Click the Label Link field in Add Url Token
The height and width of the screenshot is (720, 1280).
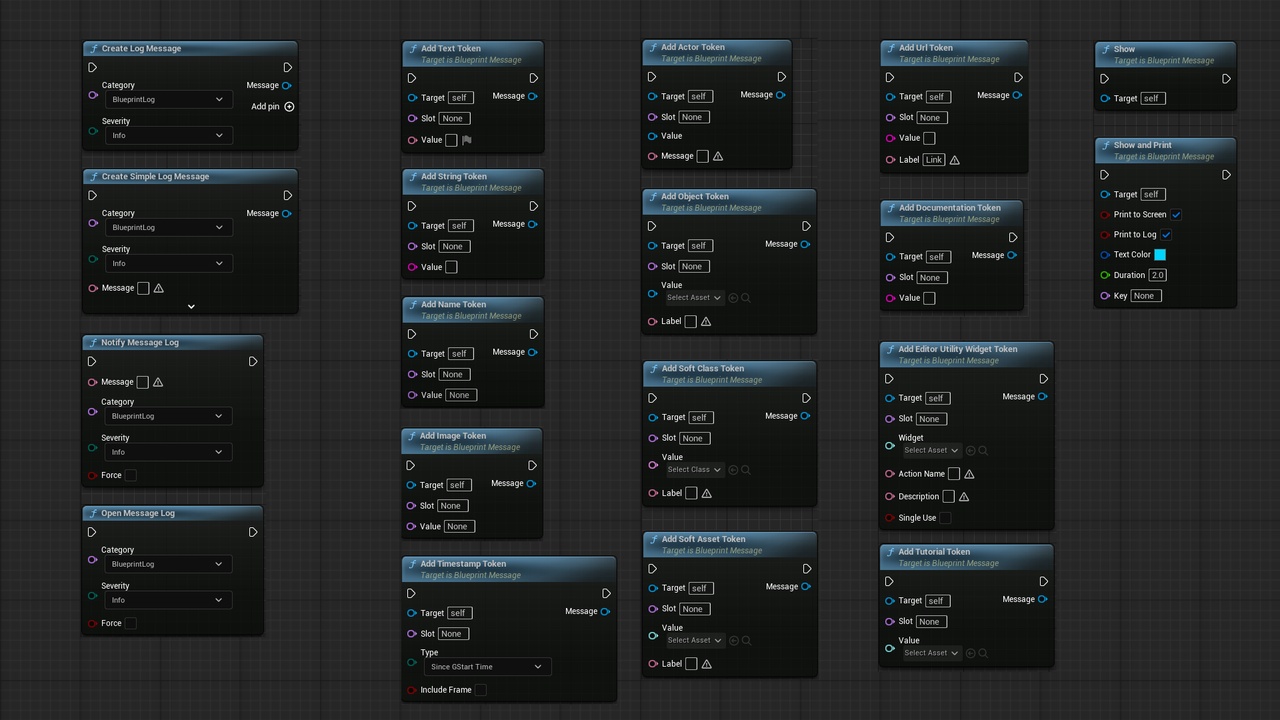(x=934, y=160)
